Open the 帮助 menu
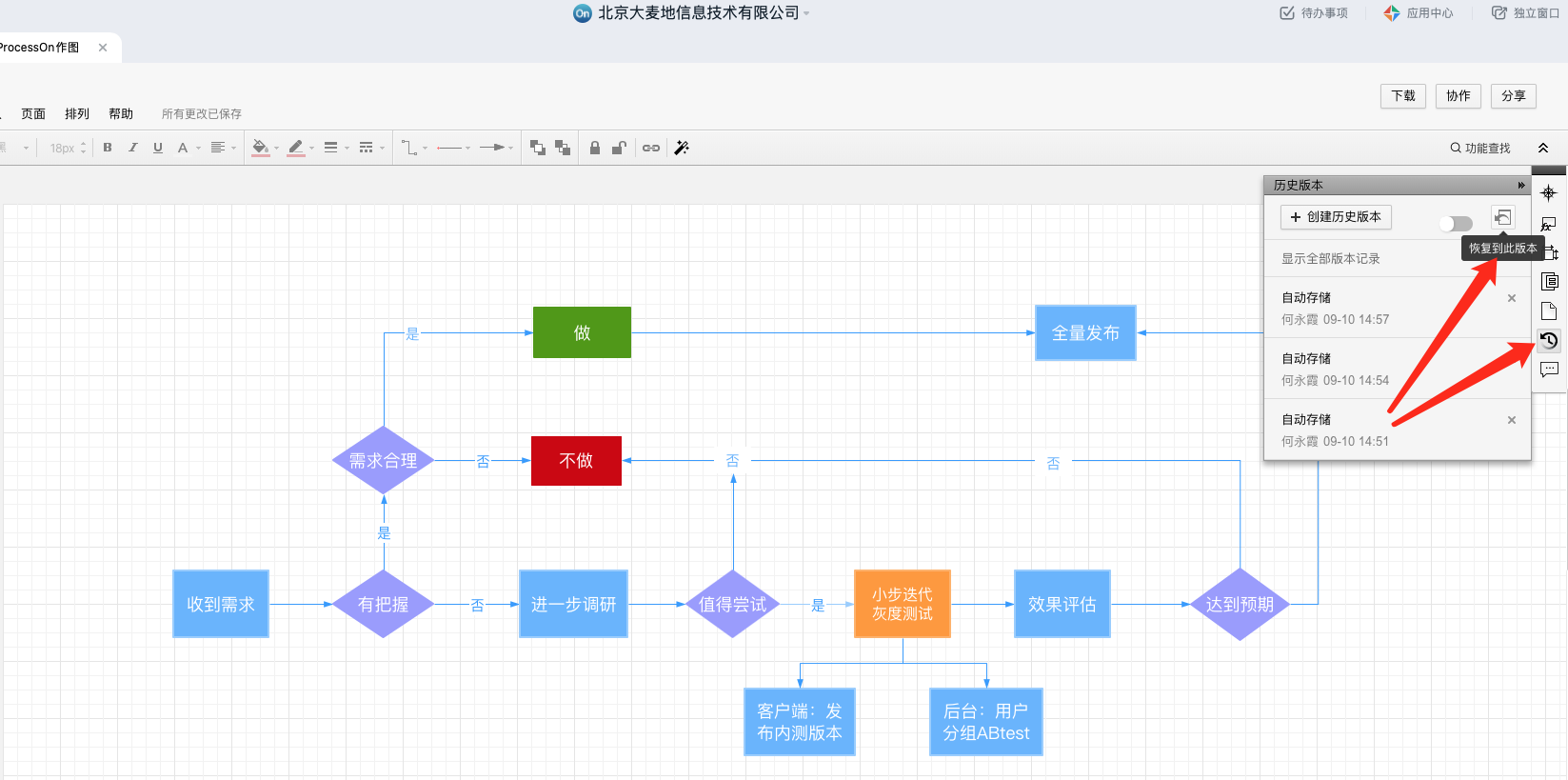Image resolution: width=1568 pixels, height=780 pixels. [x=121, y=113]
